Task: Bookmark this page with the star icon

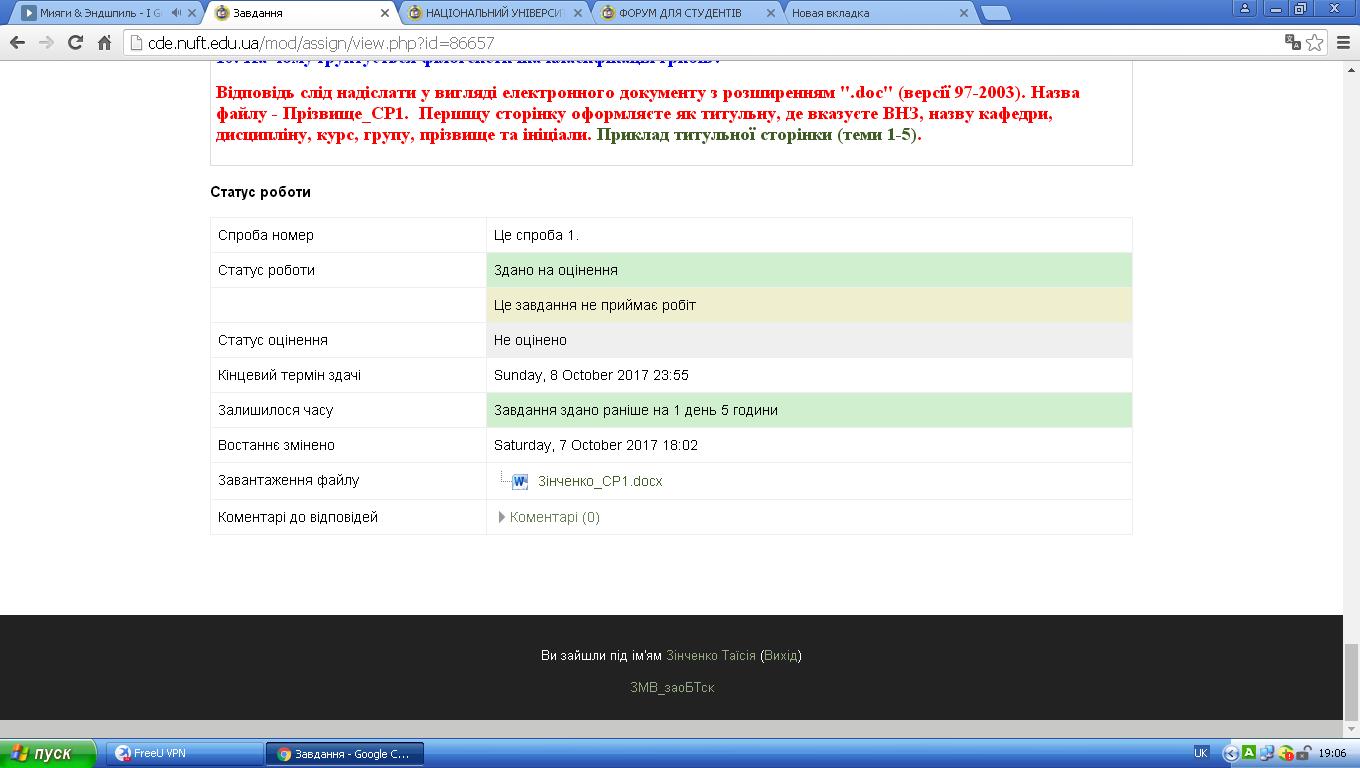Action: pyautogui.click(x=1315, y=43)
